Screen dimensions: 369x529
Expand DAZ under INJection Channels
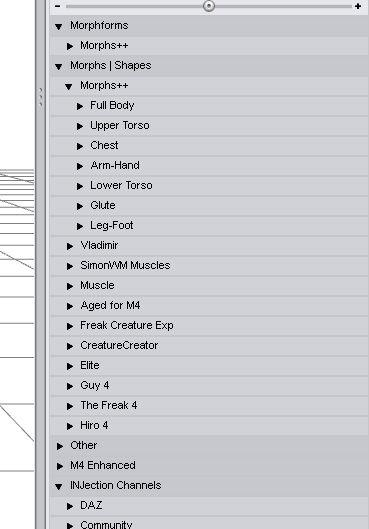point(70,506)
